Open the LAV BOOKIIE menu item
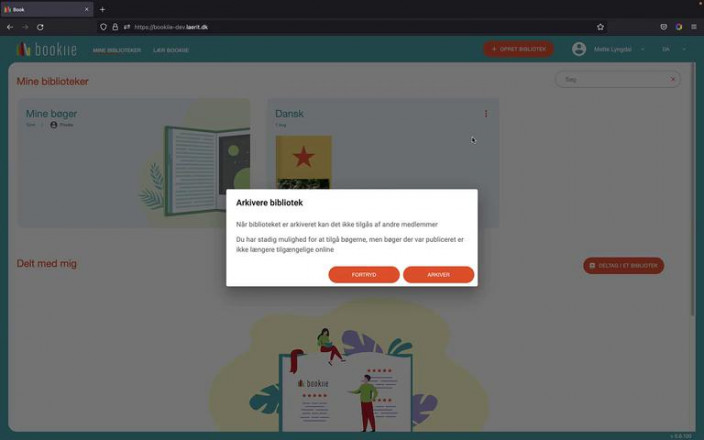The width and height of the screenshot is (704, 440). 170,49
